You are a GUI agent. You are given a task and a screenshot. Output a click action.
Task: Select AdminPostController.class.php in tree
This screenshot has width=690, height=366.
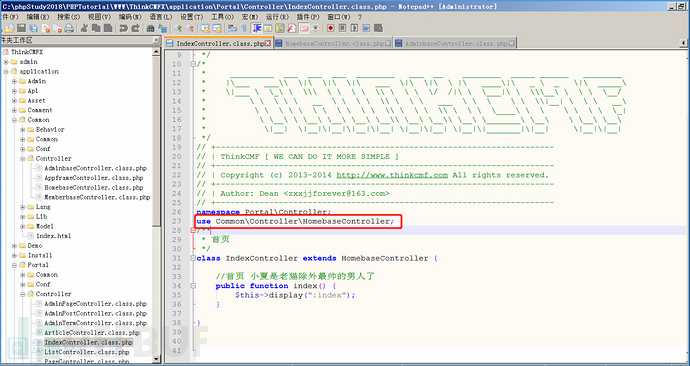(x=95, y=314)
